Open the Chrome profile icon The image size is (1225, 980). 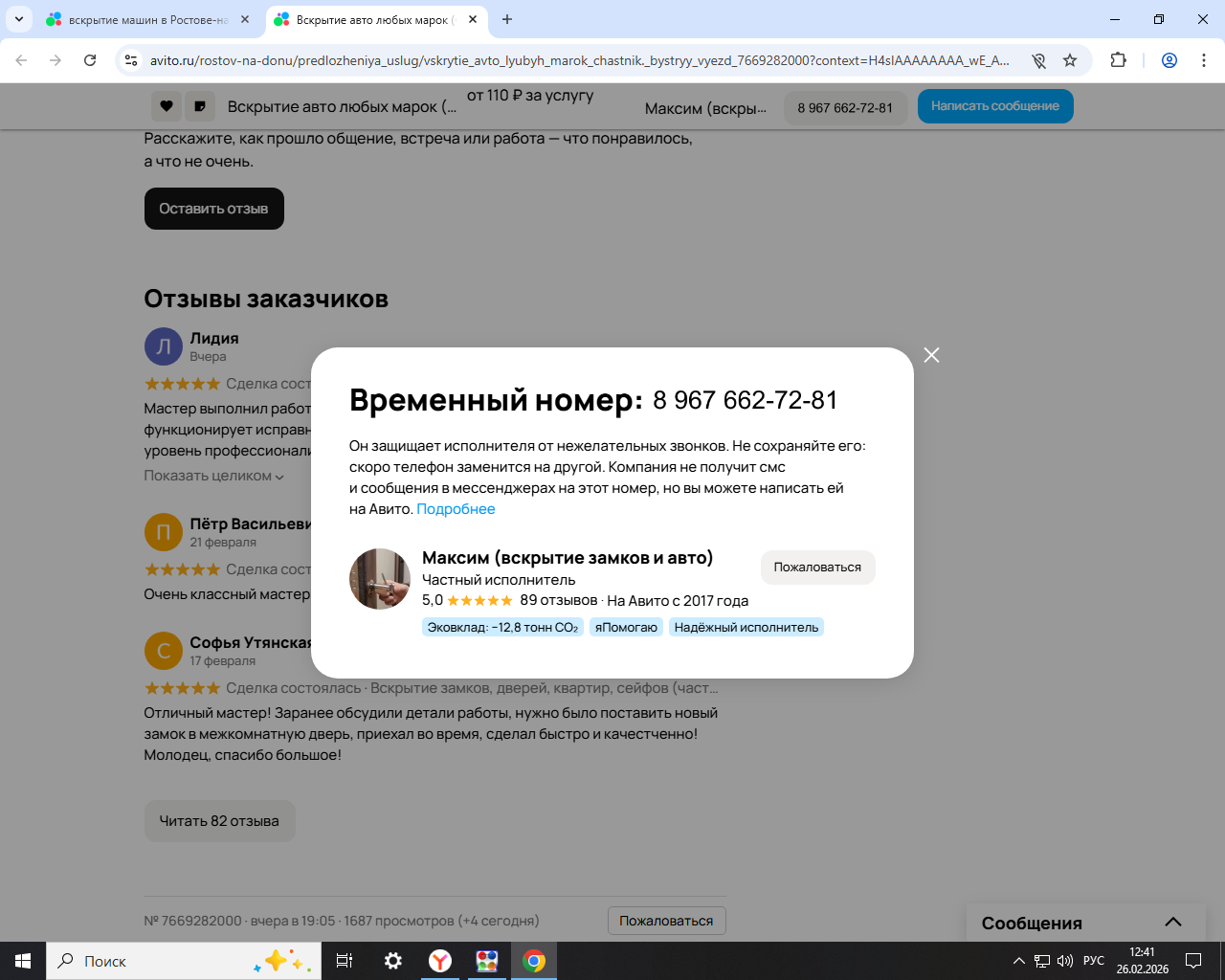pyautogui.click(x=1169, y=60)
